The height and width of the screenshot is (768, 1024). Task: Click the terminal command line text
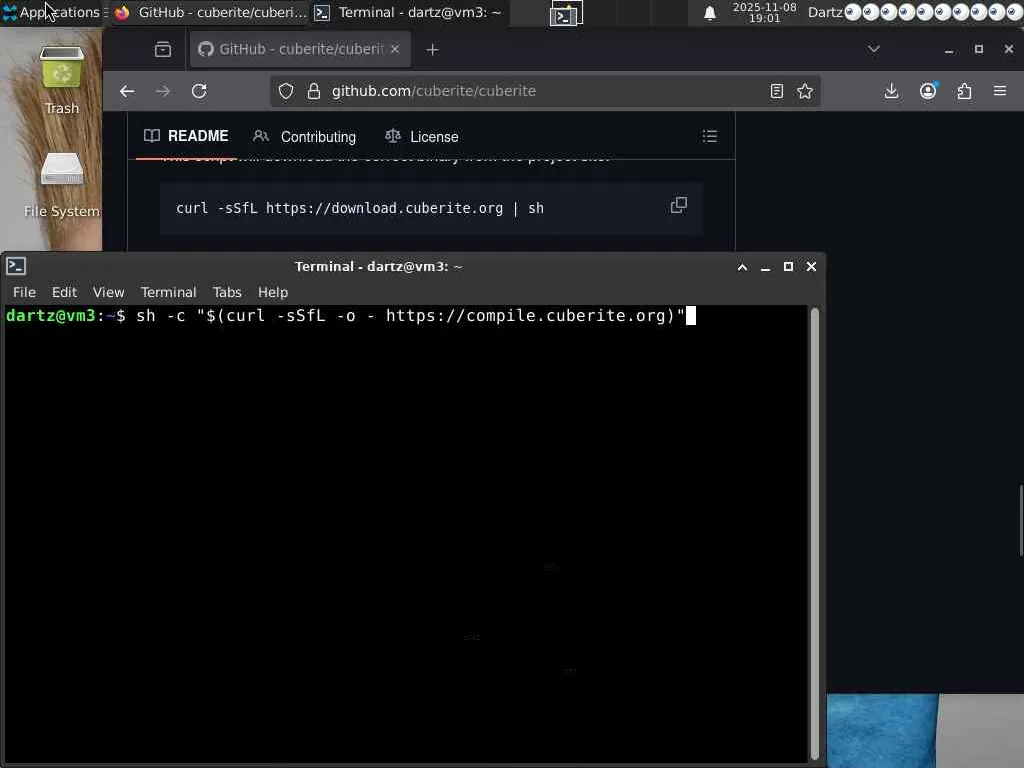(410, 316)
